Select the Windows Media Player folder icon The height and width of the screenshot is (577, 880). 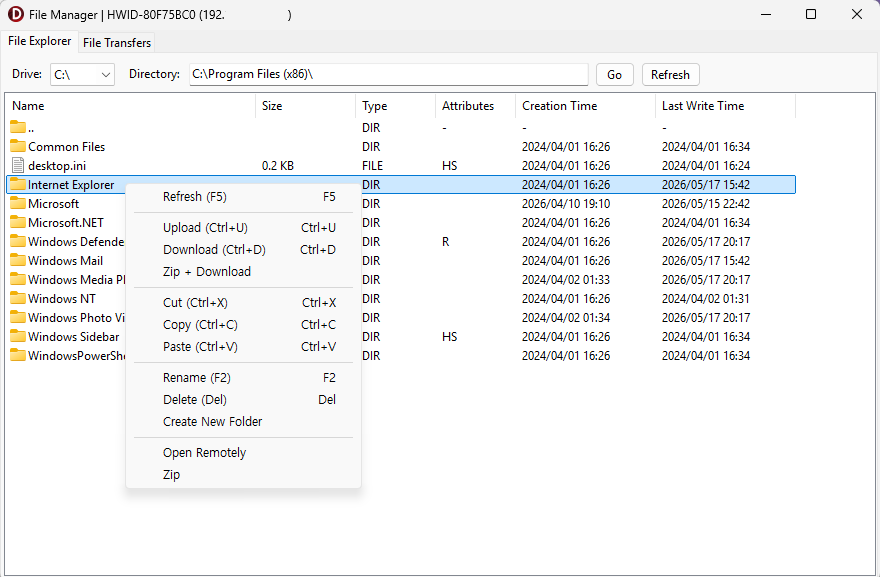(18, 280)
